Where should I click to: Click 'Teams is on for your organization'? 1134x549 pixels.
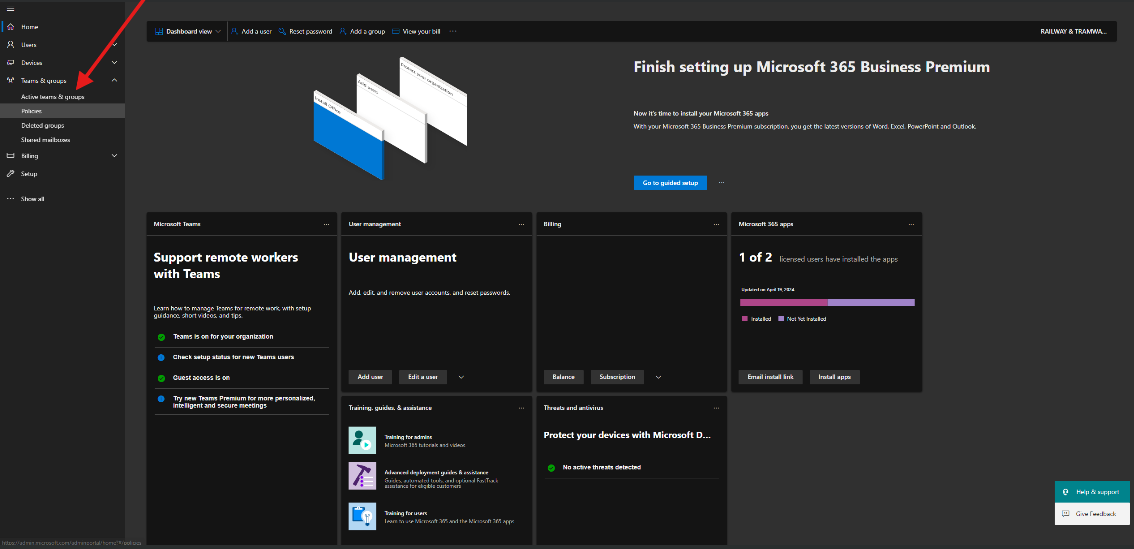coord(223,337)
